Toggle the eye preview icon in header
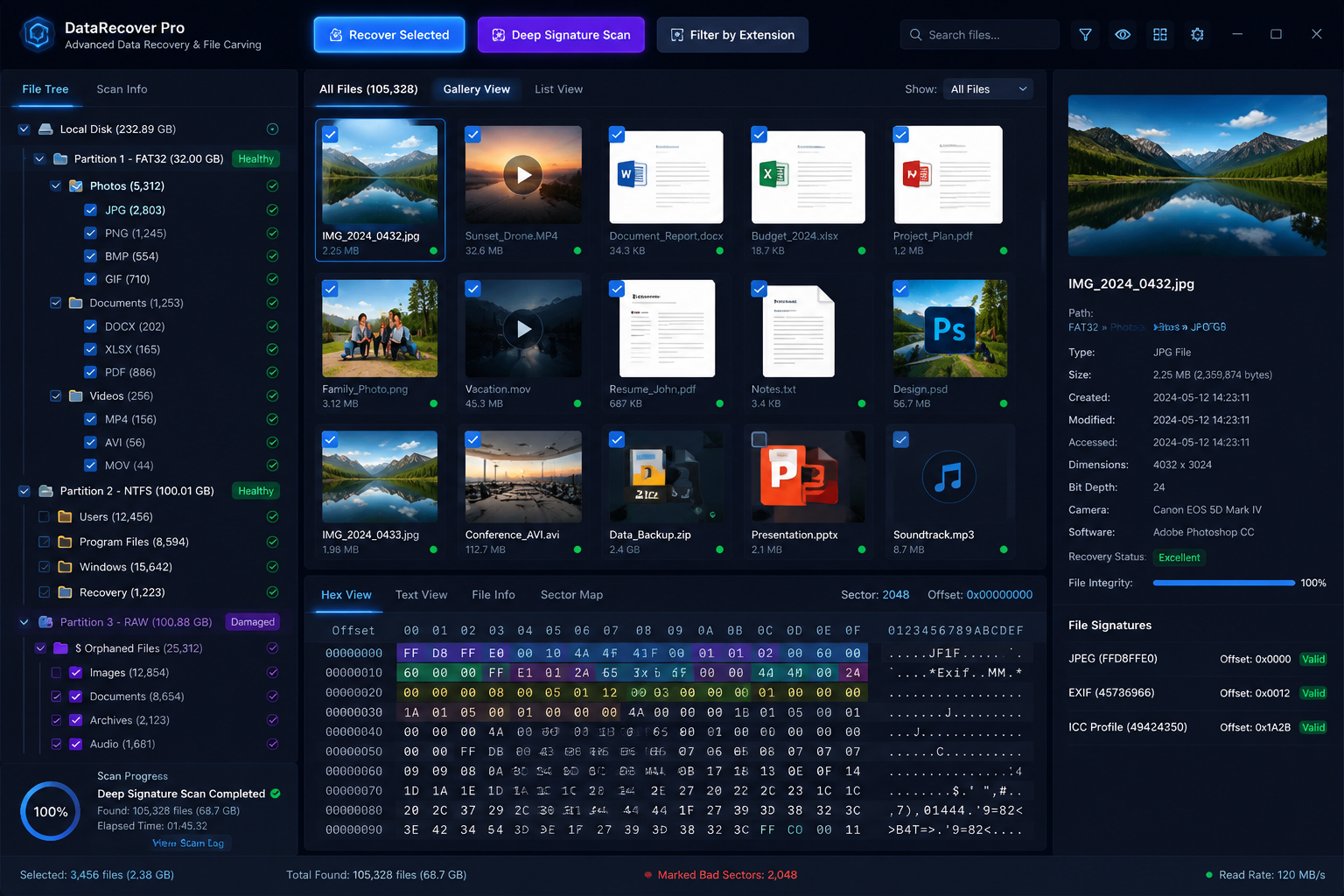 pos(1123,35)
